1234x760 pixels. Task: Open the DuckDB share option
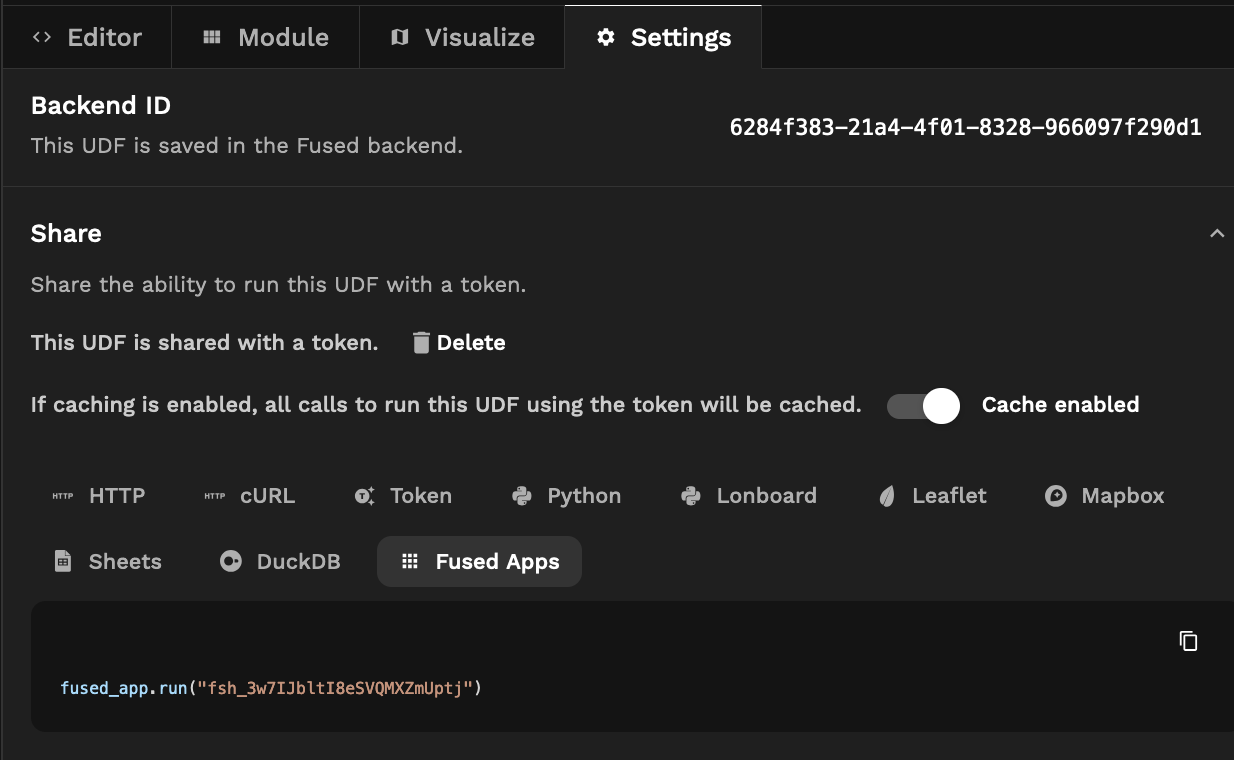[x=280, y=562]
